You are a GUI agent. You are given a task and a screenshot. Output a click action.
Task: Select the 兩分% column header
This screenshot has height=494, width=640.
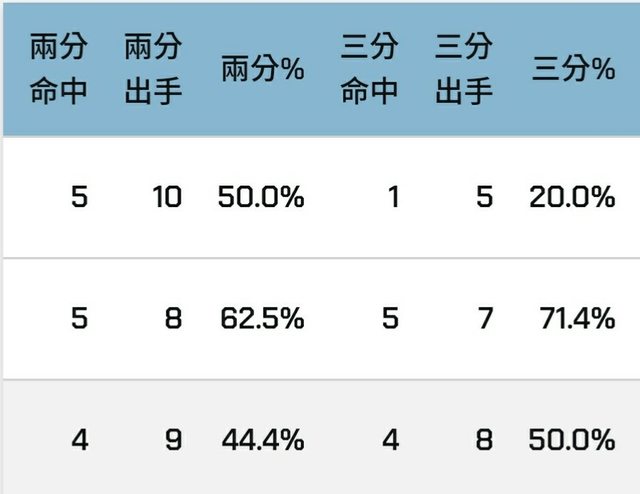tap(262, 69)
